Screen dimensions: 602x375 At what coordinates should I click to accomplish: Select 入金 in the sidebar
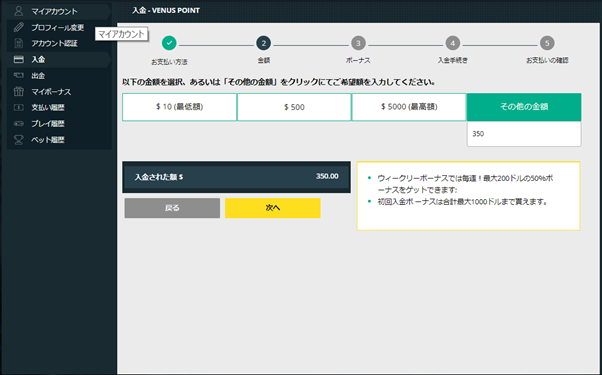[x=59, y=59]
